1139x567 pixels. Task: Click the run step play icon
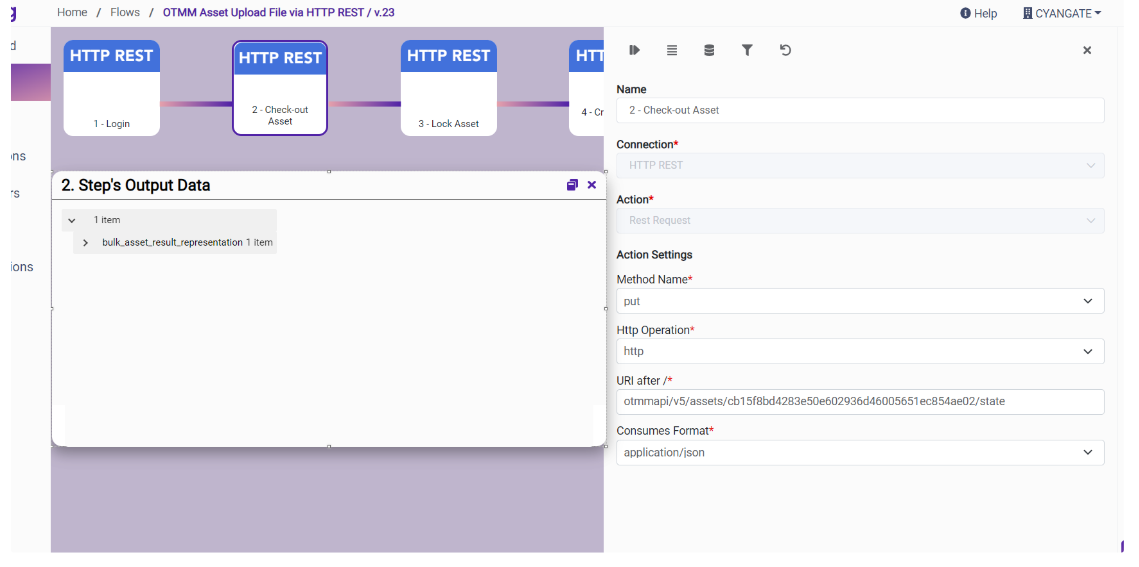point(634,50)
